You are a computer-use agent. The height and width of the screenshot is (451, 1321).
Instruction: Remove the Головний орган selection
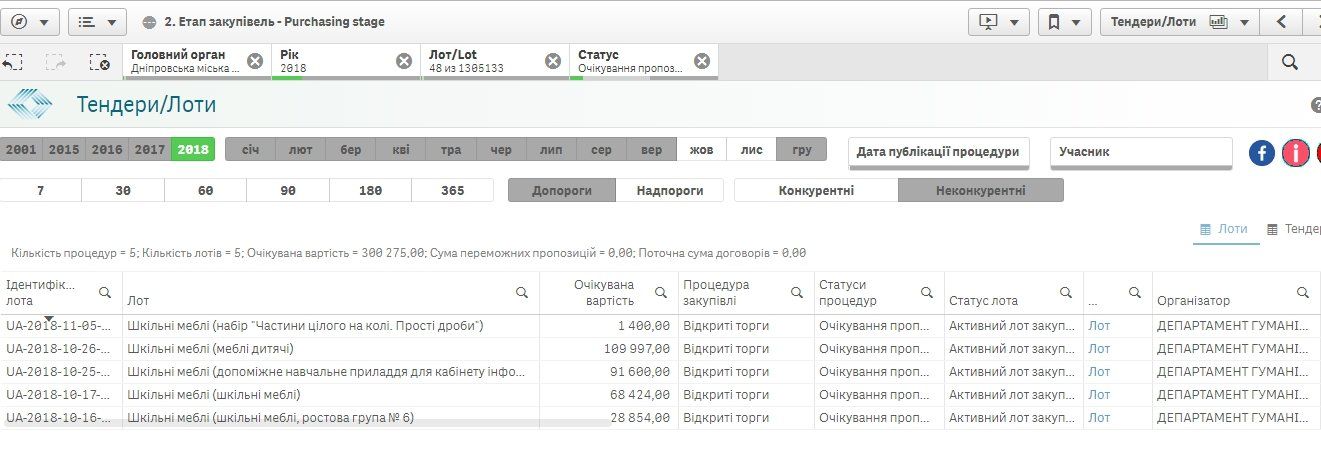pos(255,61)
